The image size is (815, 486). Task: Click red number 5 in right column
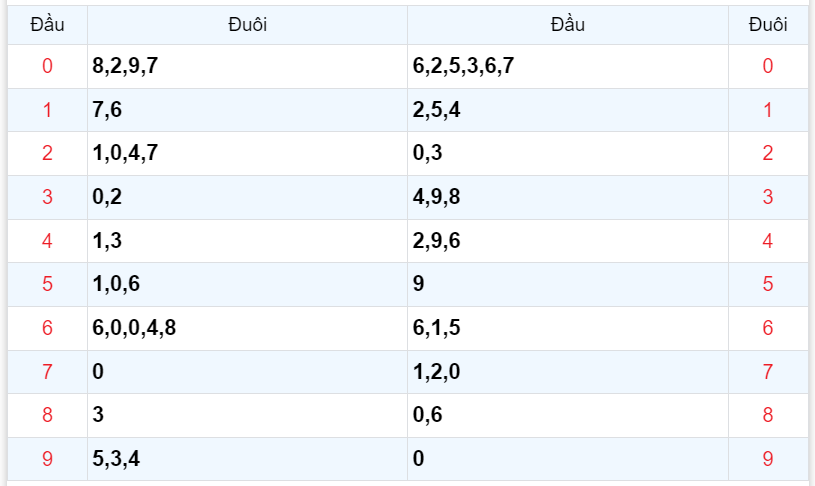click(767, 284)
